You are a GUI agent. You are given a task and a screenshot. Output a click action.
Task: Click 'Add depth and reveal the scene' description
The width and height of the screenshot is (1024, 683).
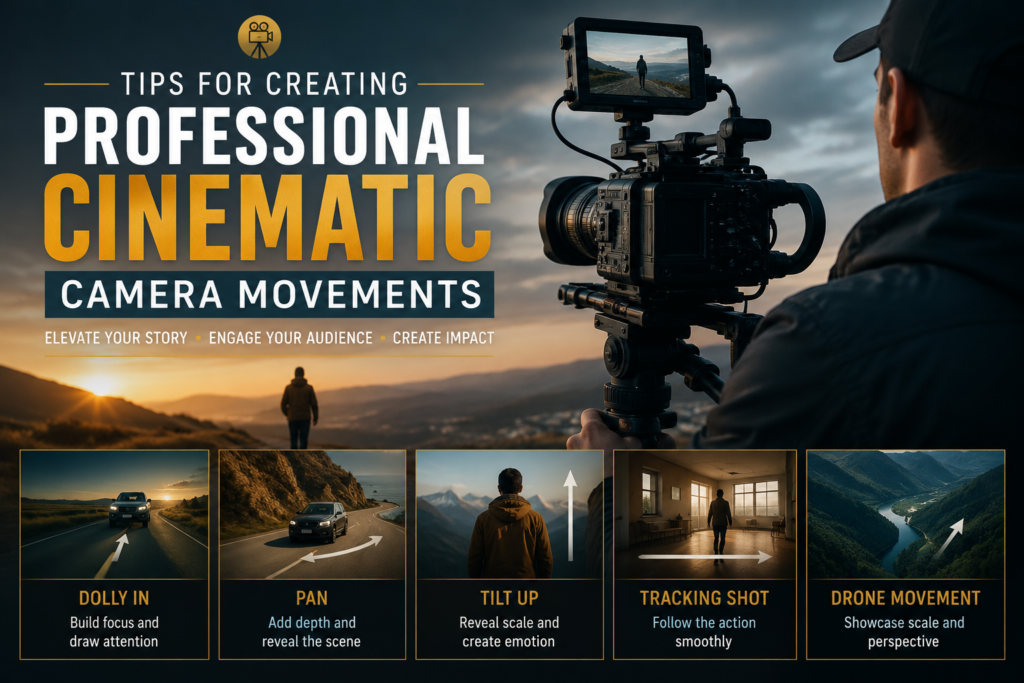coord(312,632)
